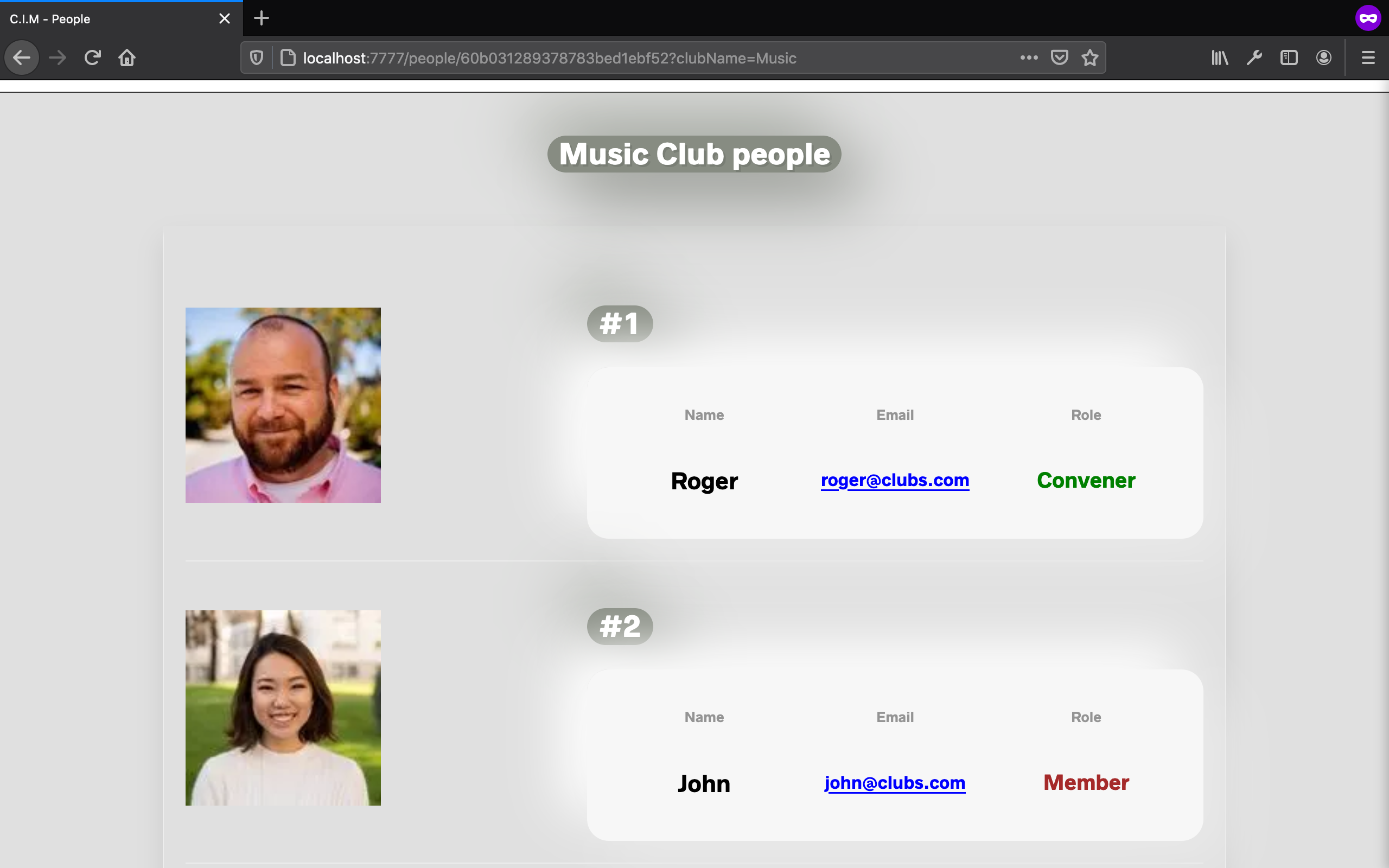Click the Email label in Roger's card
The height and width of the screenshot is (868, 1389).
tap(895, 415)
